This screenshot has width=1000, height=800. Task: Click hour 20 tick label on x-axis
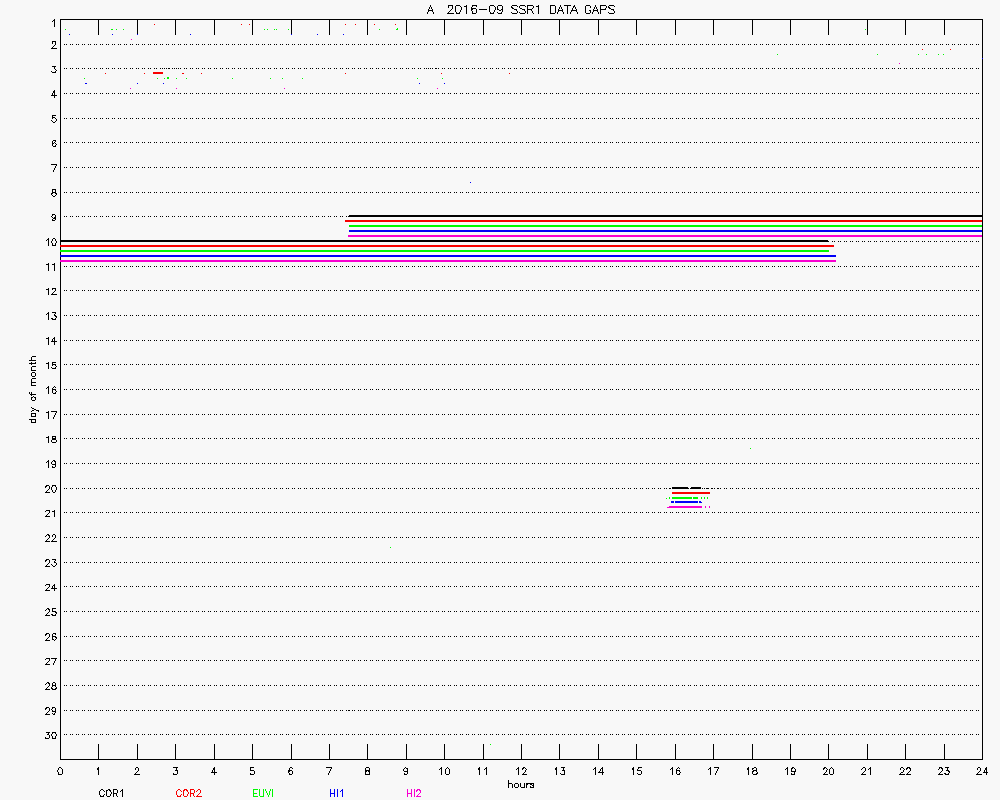(x=828, y=771)
